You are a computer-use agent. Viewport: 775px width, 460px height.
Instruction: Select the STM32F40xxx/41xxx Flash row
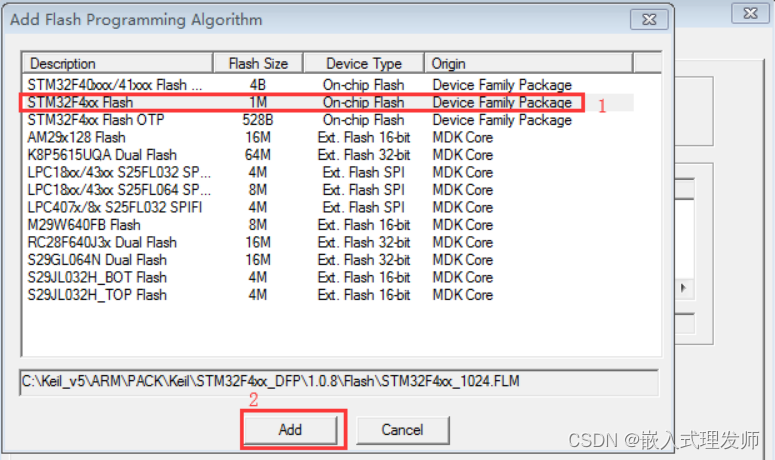pos(328,85)
